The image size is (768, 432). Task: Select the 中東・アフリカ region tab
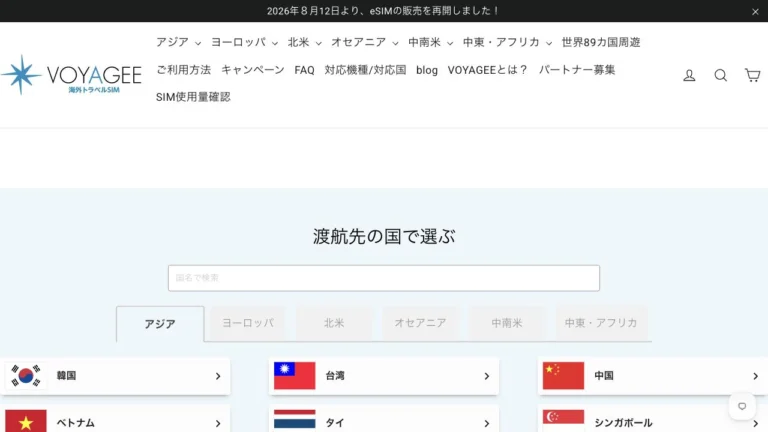tap(601, 323)
